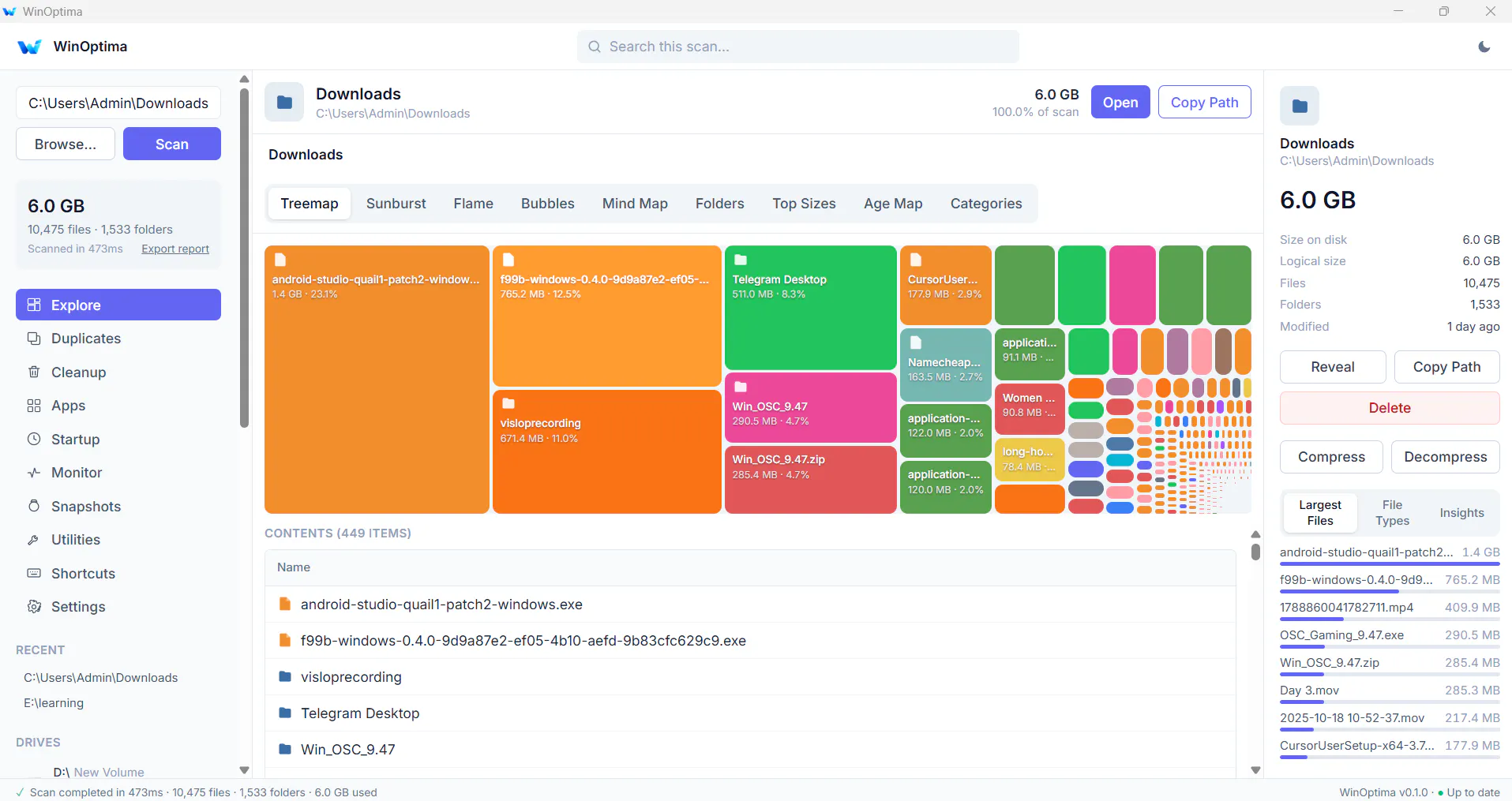Show the Age Map tab

tap(893, 204)
